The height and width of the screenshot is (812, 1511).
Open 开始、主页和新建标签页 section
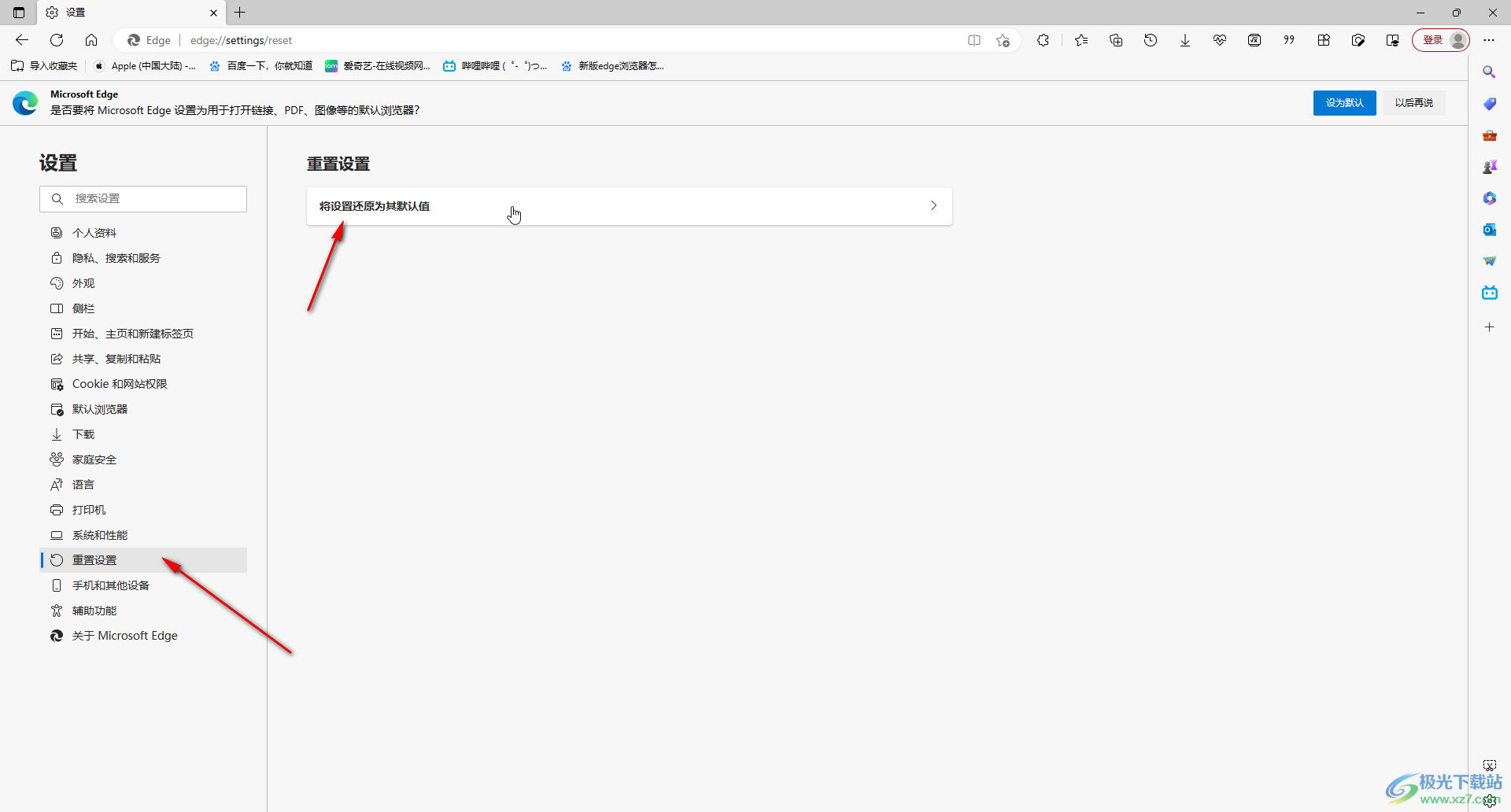pos(143,334)
